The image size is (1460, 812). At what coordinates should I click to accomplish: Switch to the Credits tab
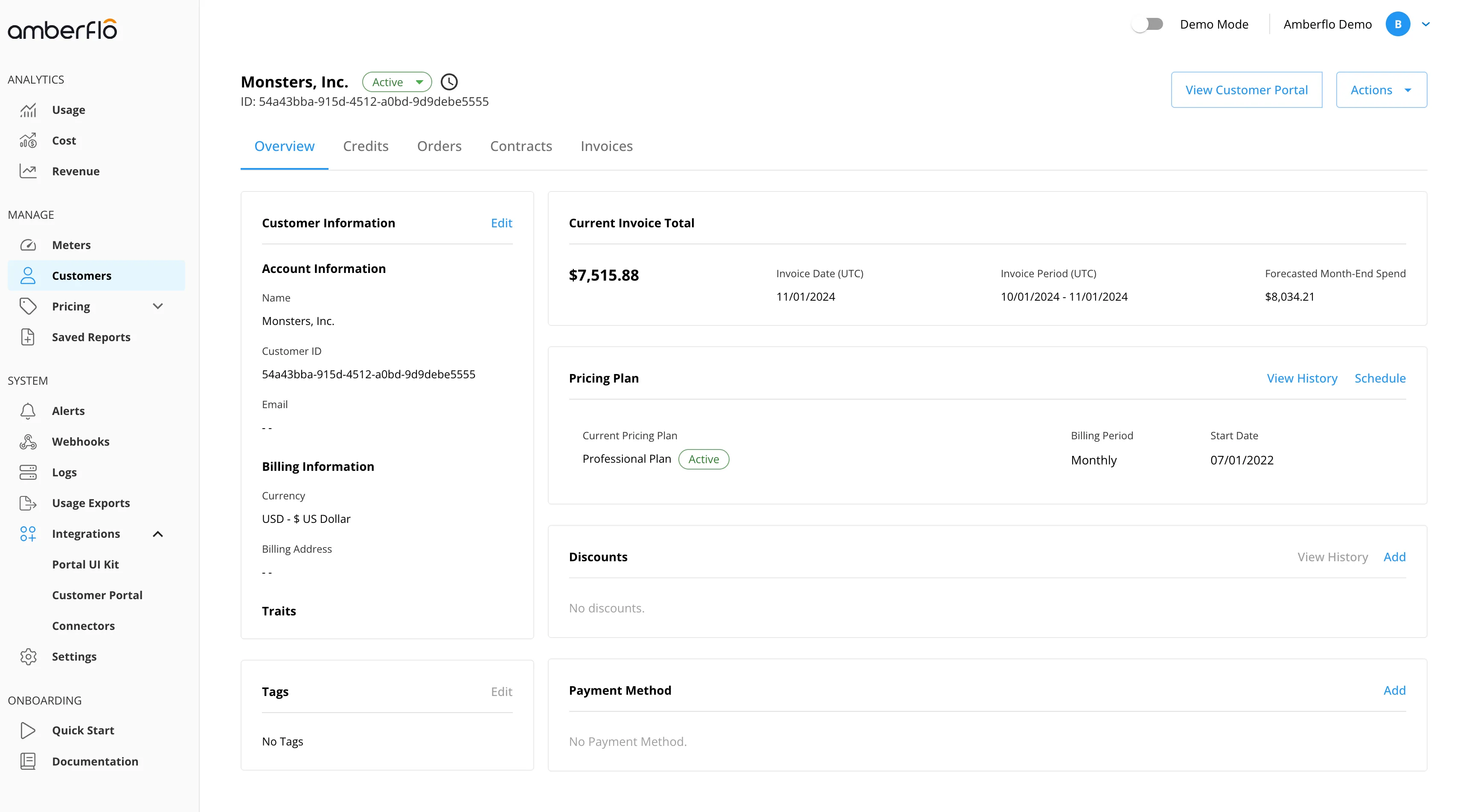point(366,146)
